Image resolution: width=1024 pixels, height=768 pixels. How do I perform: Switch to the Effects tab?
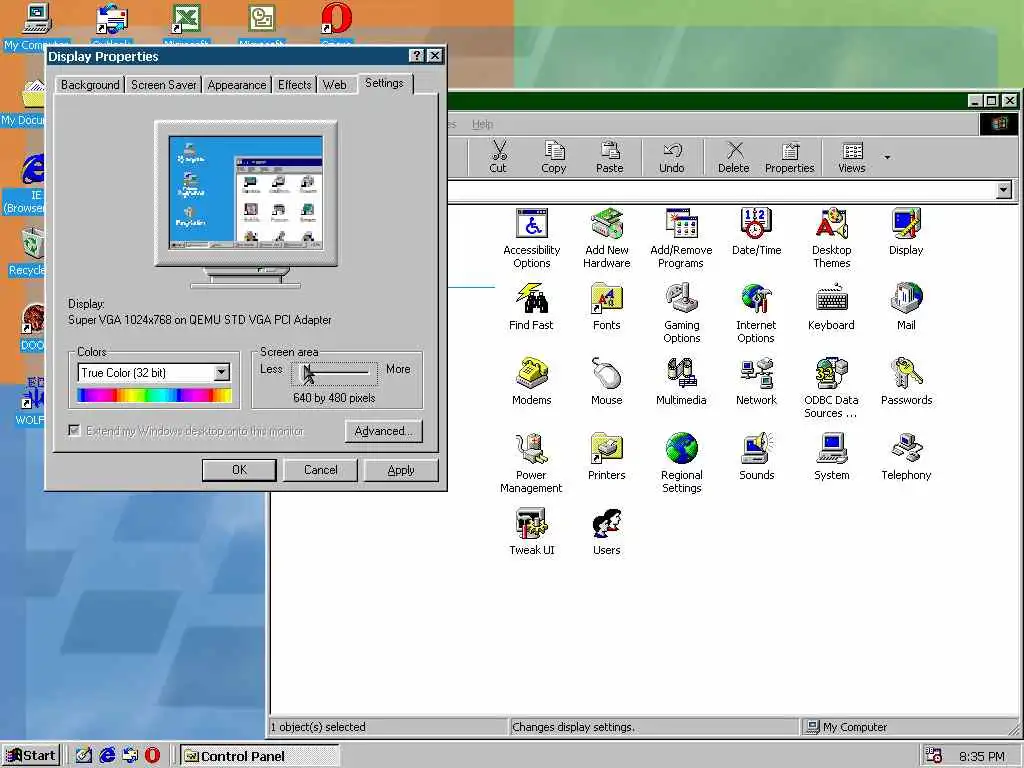(295, 85)
